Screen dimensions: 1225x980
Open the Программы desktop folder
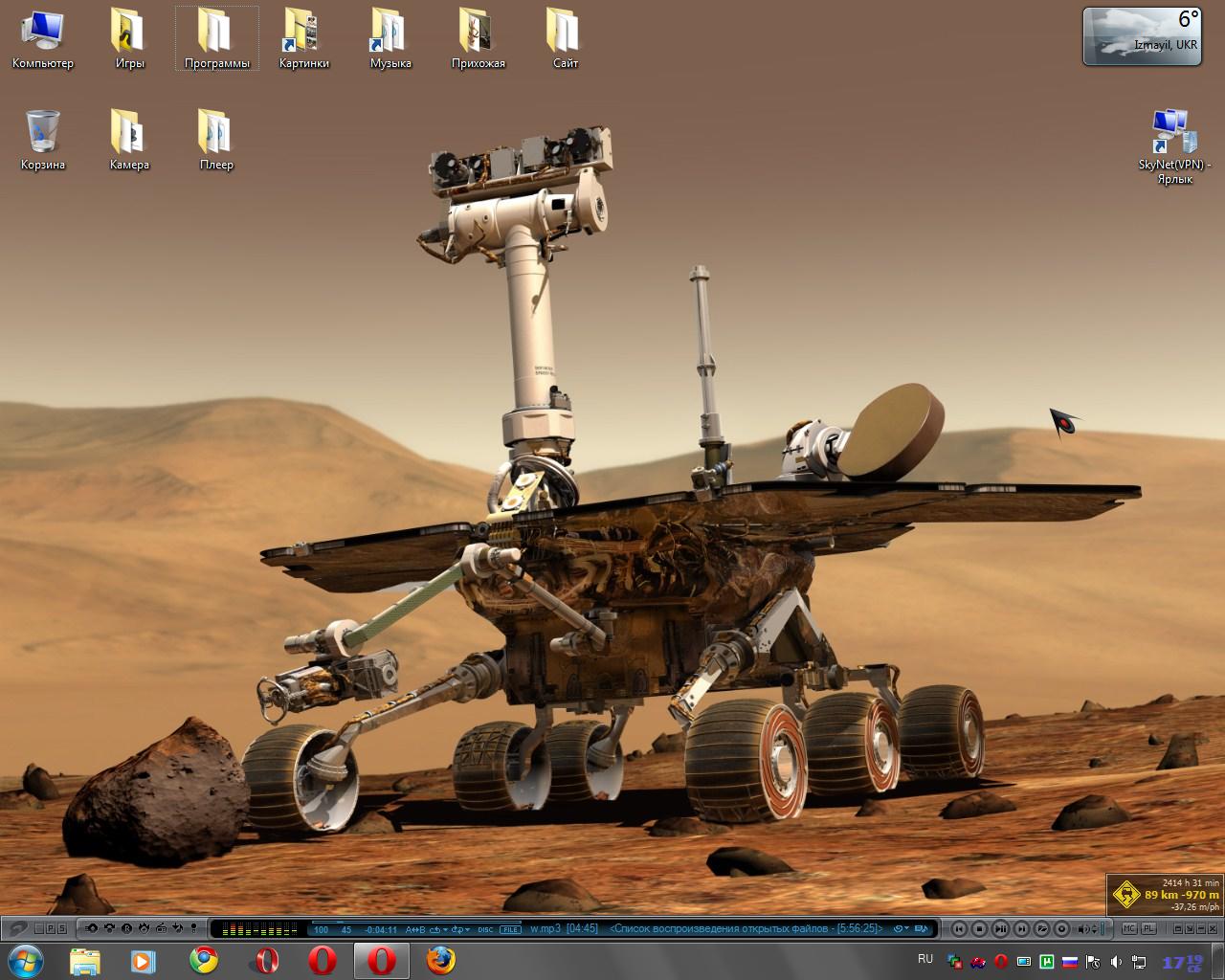[216, 38]
